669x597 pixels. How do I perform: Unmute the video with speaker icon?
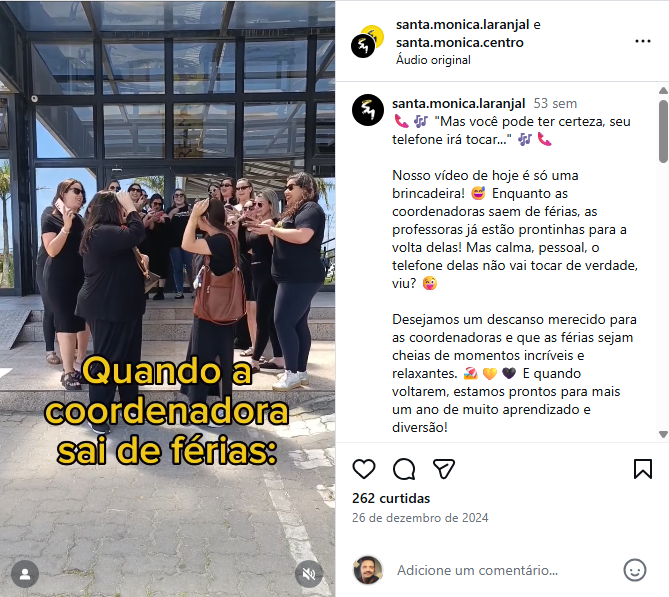309,574
